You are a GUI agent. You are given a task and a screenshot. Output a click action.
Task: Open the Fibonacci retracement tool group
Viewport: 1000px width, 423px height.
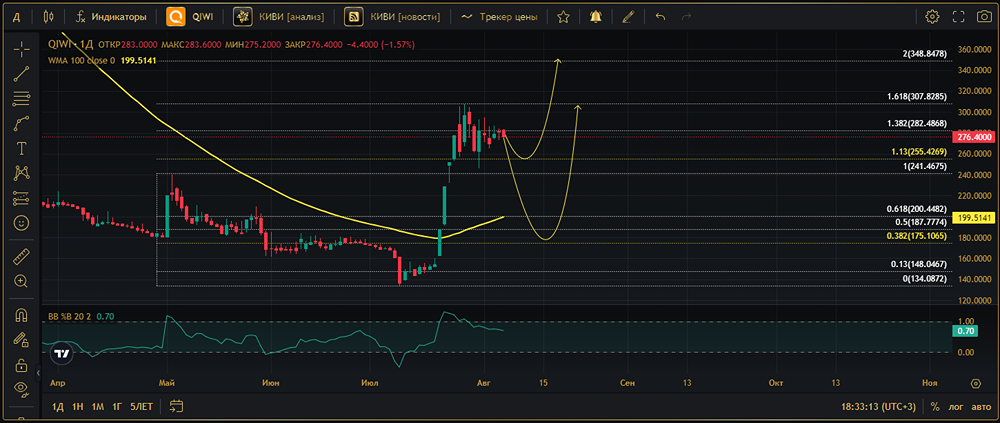[x=22, y=98]
